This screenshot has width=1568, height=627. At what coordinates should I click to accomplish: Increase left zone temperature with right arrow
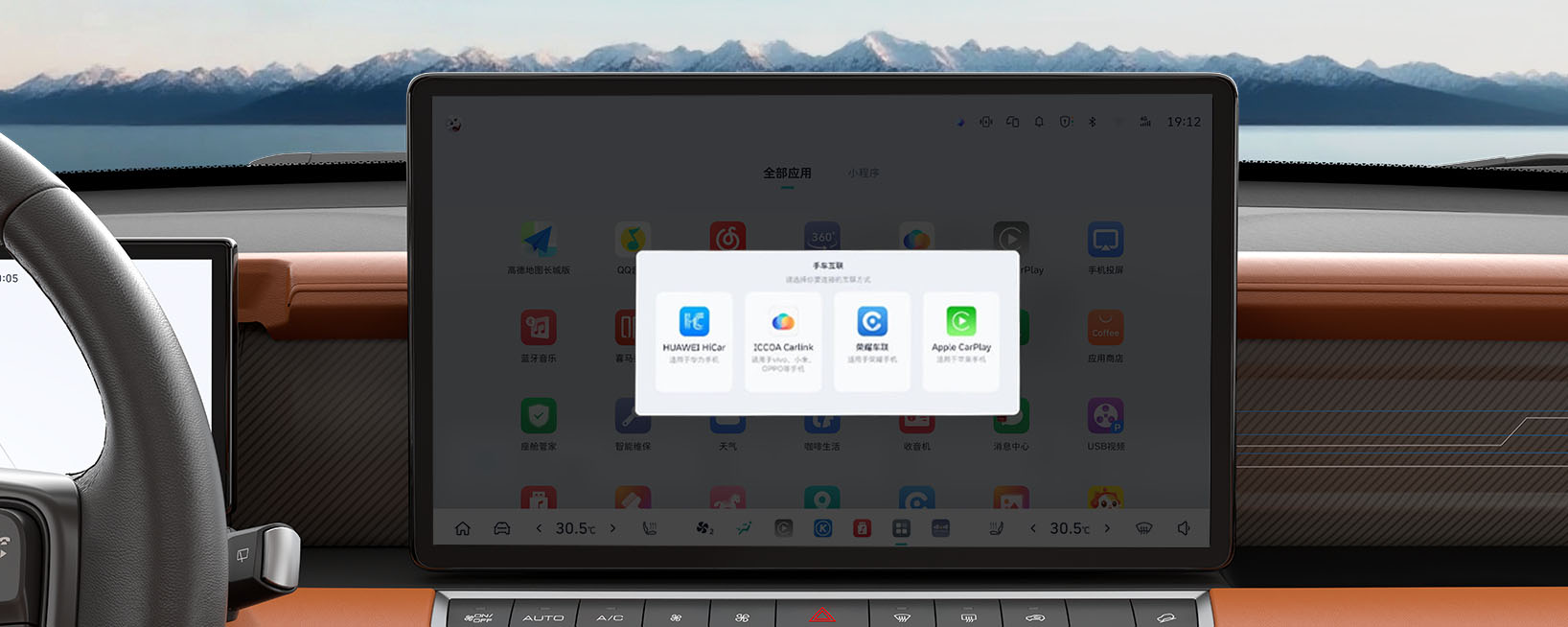613,528
